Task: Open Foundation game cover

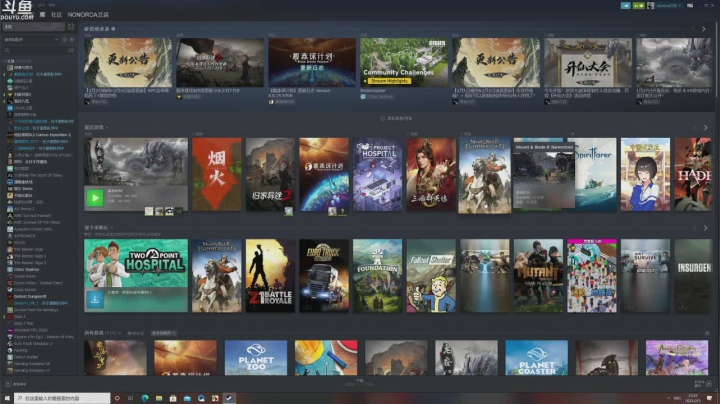Action: click(x=377, y=275)
